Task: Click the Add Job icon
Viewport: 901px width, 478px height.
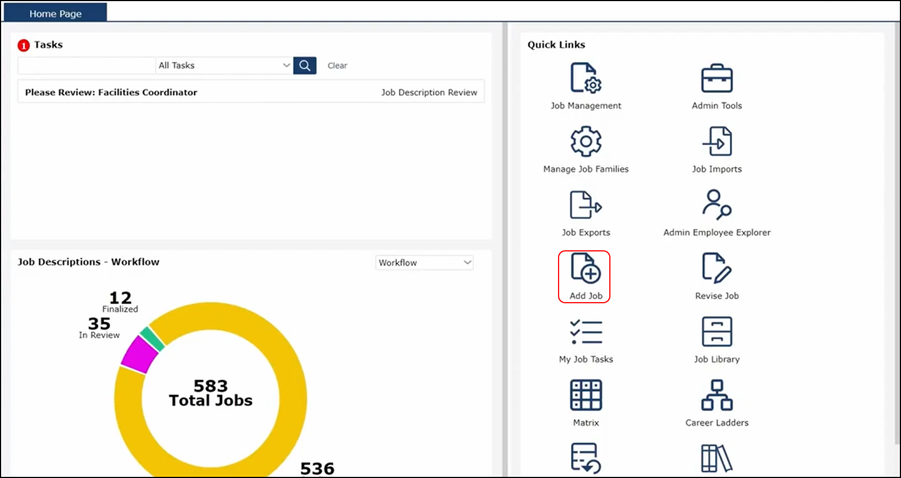Action: pos(585,269)
